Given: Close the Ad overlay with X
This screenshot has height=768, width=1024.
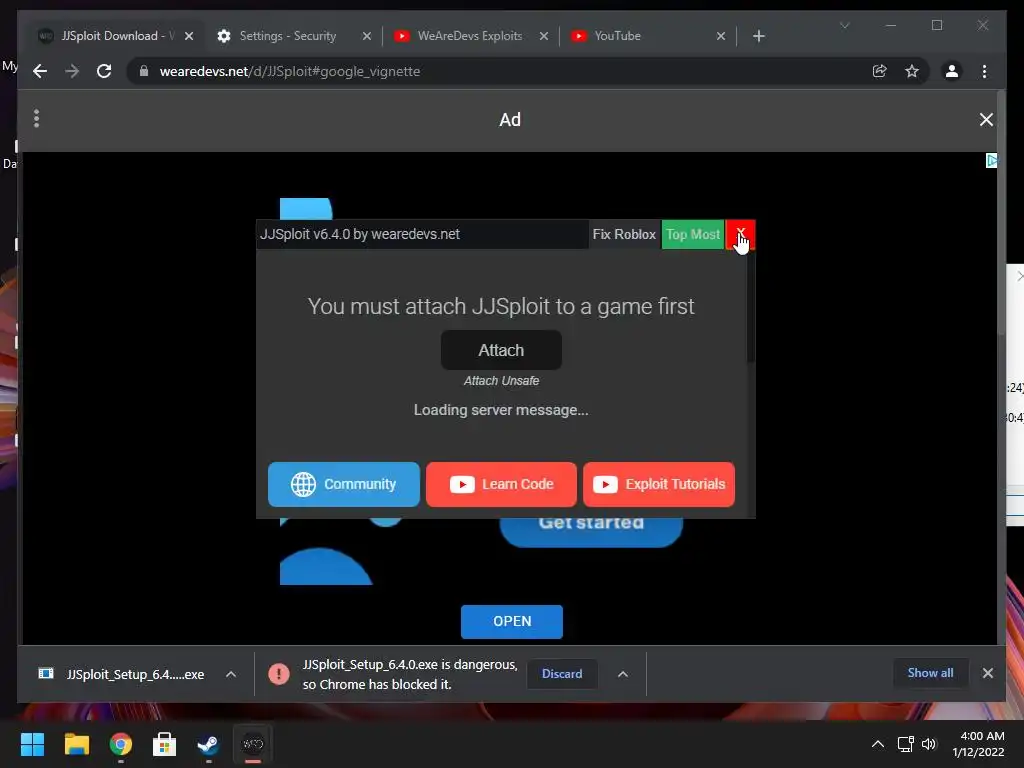Looking at the screenshot, I should coord(986,120).
